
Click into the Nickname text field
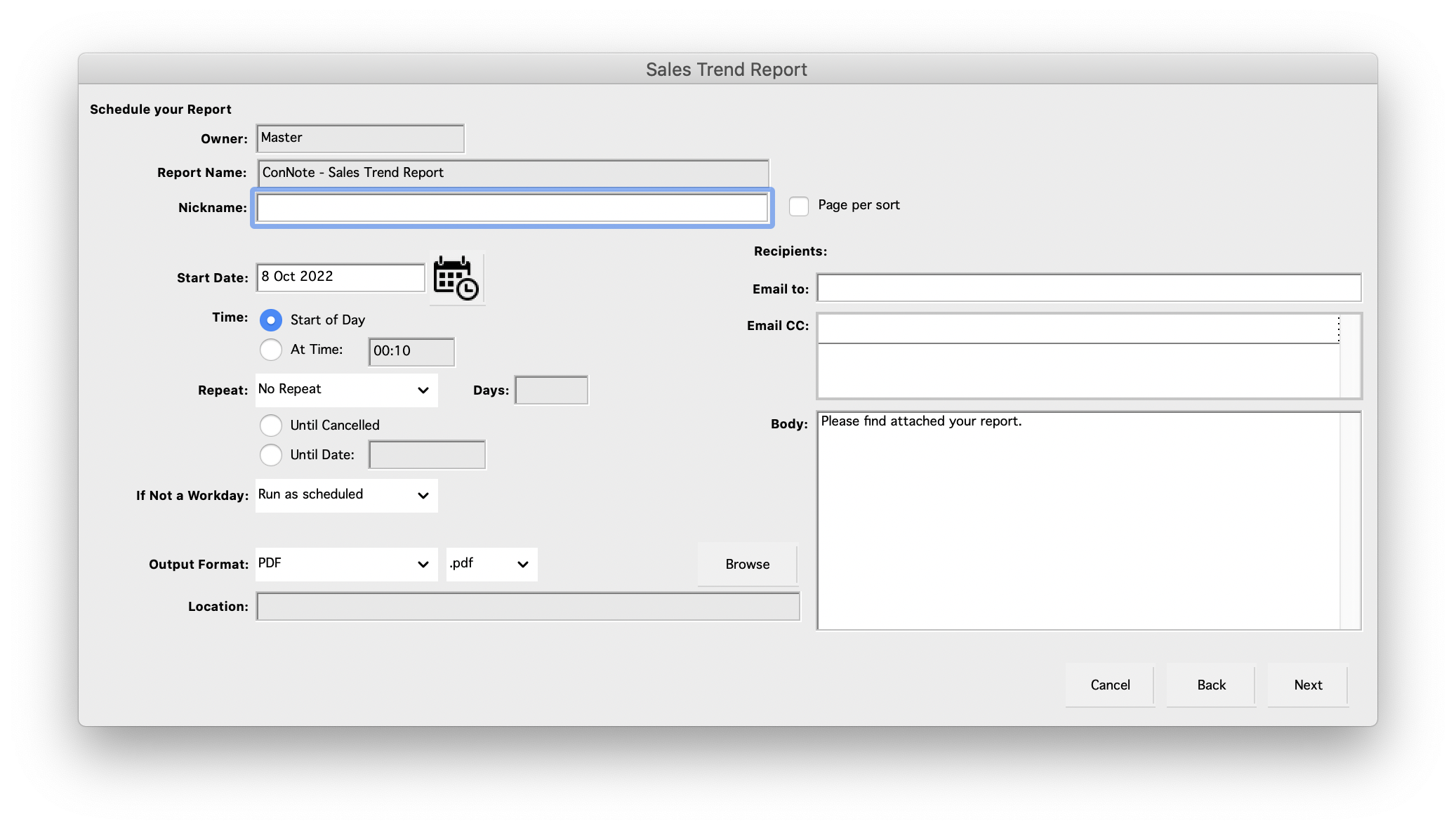tap(512, 208)
